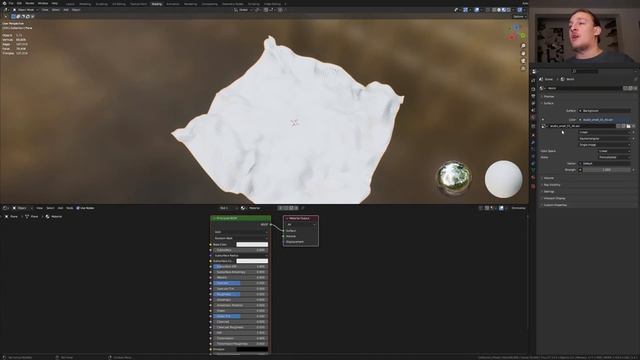
Task: Open the Render menu
Action: (x=30, y=3)
